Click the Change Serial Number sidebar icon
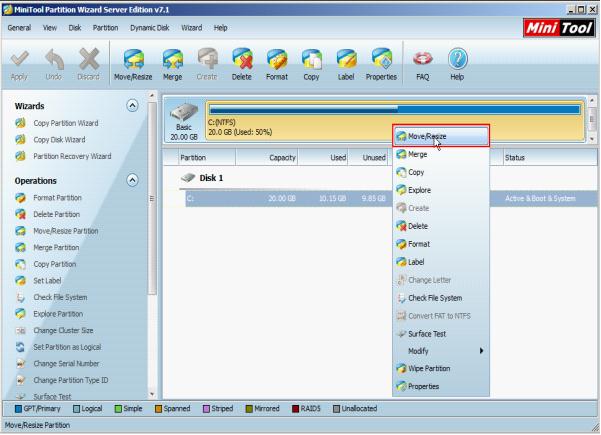Image resolution: width=601 pixels, height=435 pixels. pyautogui.click(x=21, y=363)
